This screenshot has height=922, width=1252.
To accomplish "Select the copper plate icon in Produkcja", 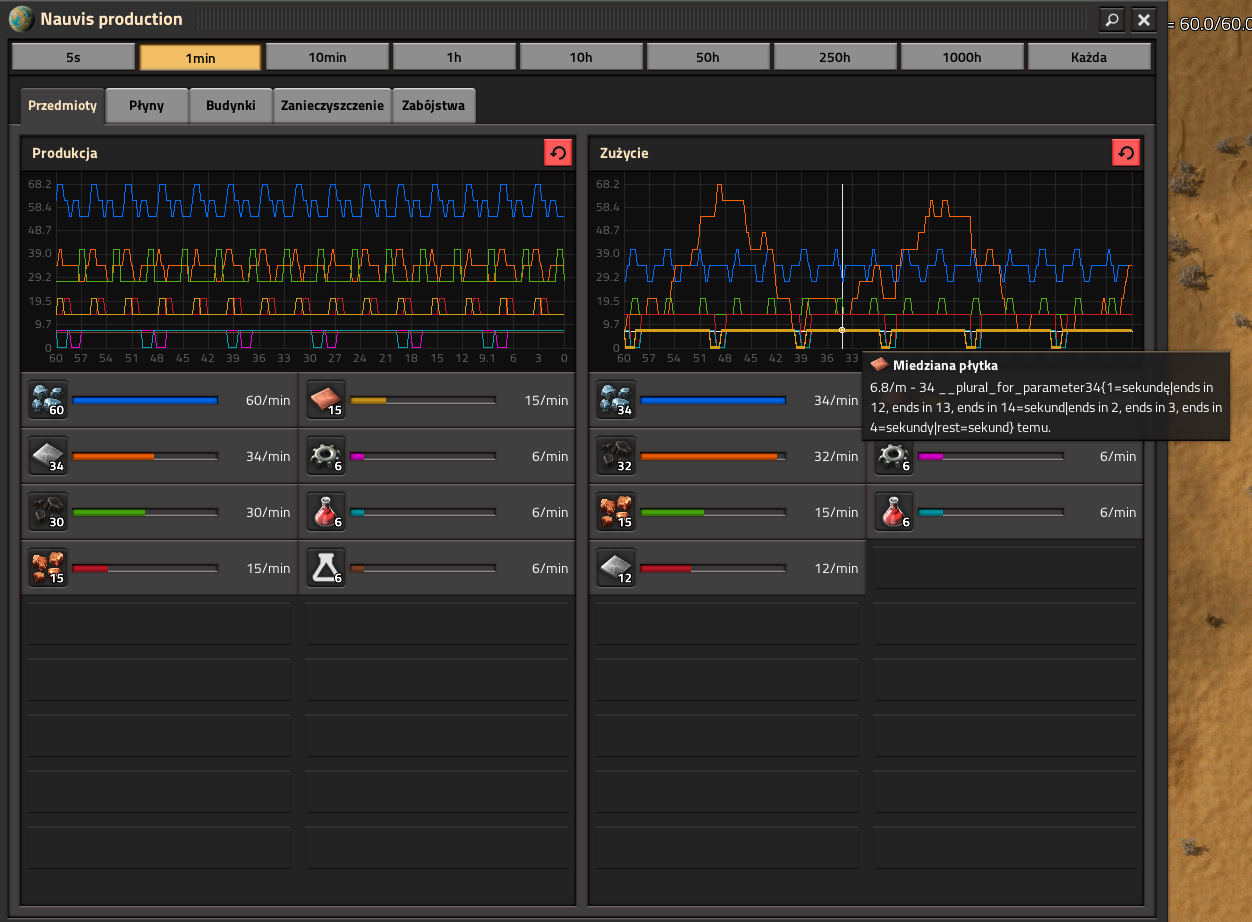I will pos(326,400).
